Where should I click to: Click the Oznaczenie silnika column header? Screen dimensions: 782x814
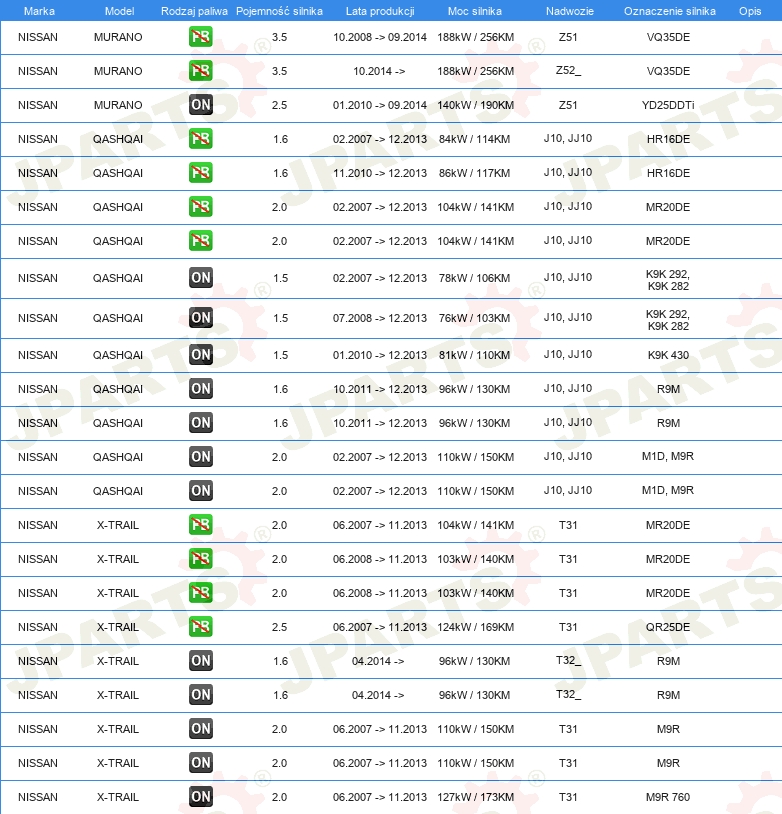point(670,11)
